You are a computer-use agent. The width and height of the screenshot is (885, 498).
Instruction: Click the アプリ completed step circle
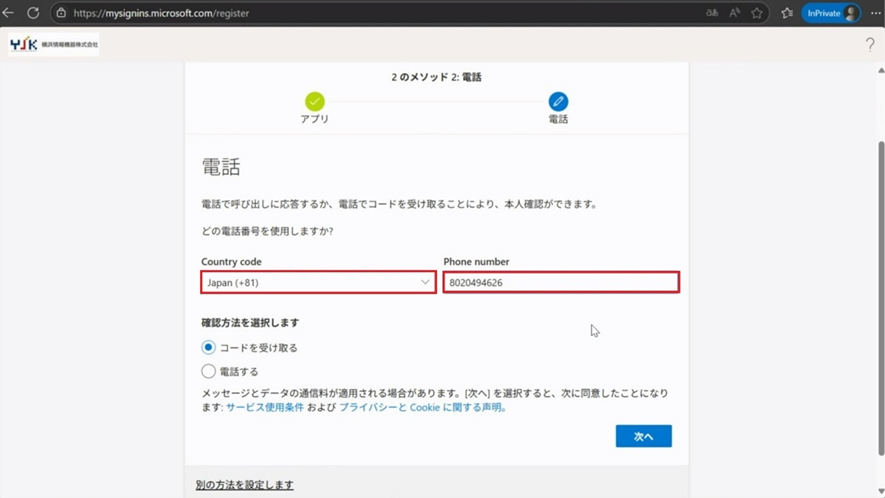(x=315, y=101)
